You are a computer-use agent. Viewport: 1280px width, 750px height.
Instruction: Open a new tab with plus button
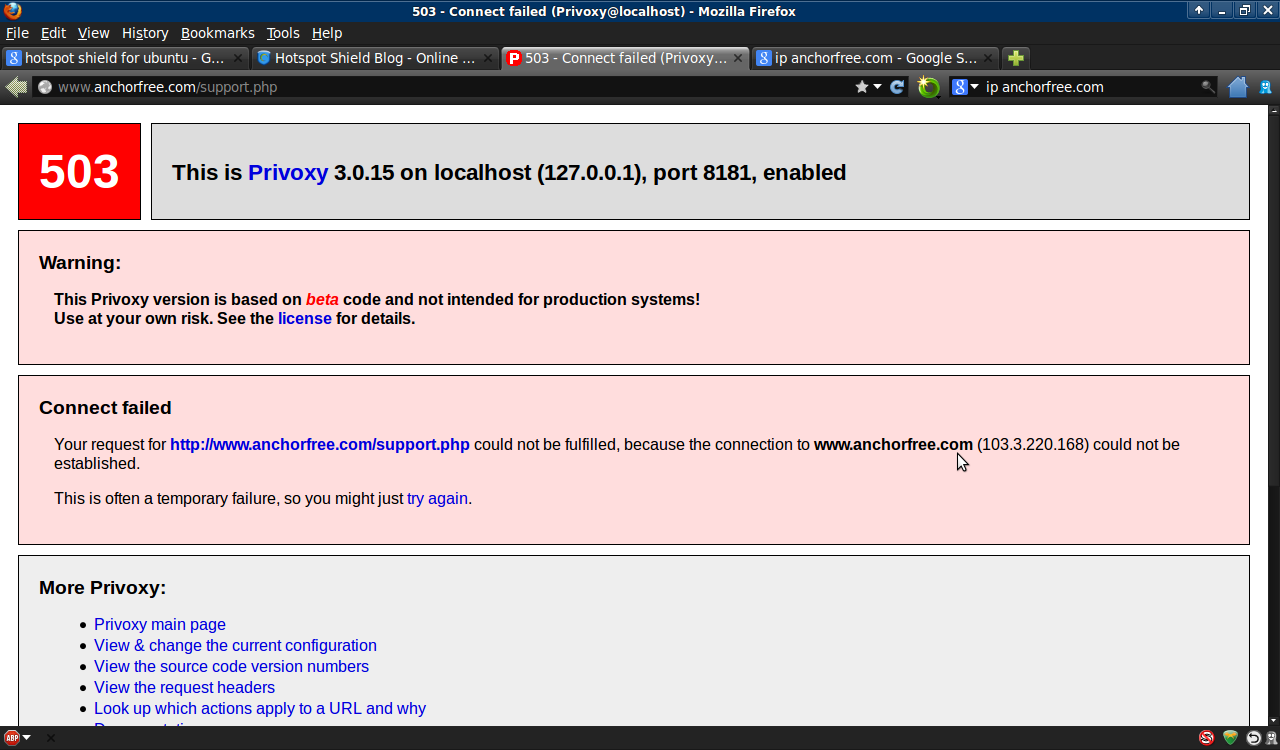[x=1015, y=58]
